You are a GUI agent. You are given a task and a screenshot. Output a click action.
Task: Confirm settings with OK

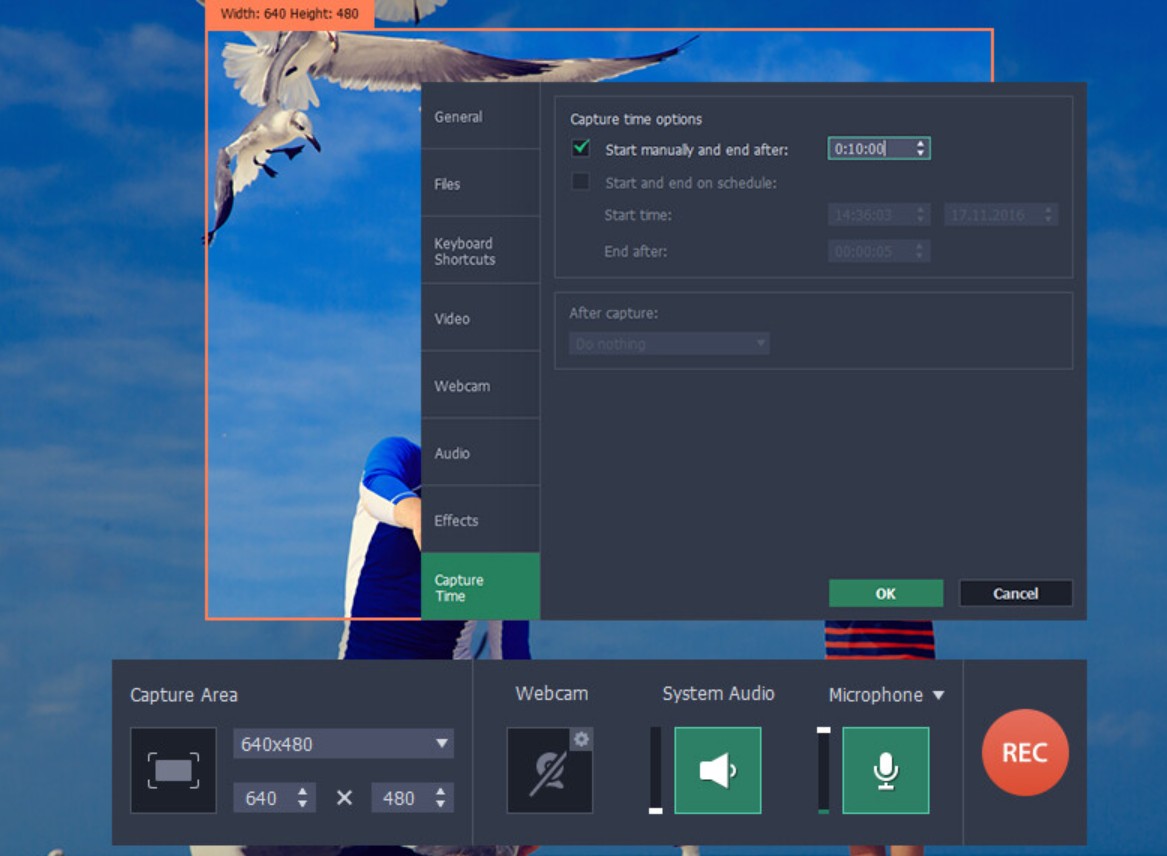tap(886, 593)
